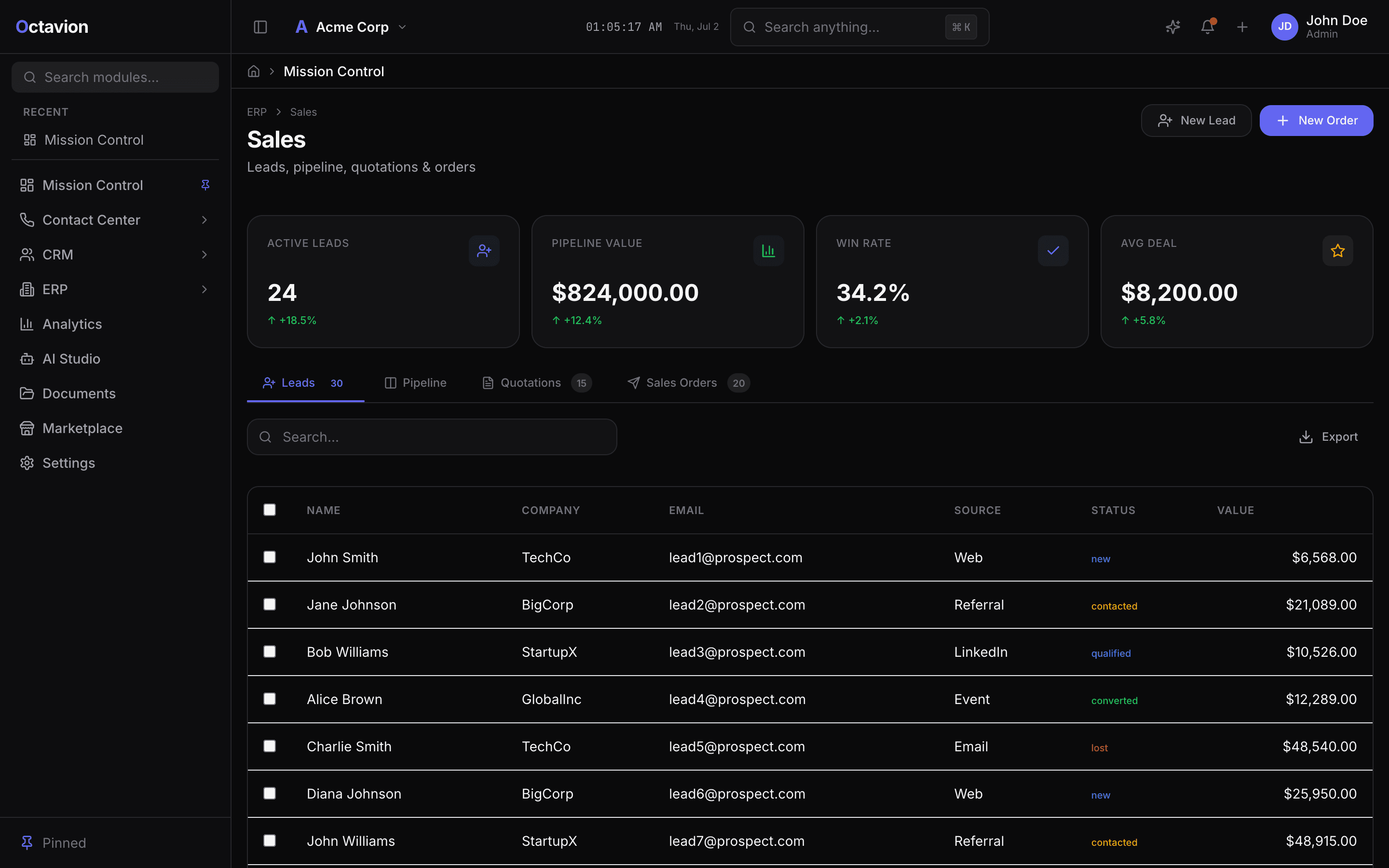
Task: Expand the ERP menu chevron
Action: pos(204,289)
